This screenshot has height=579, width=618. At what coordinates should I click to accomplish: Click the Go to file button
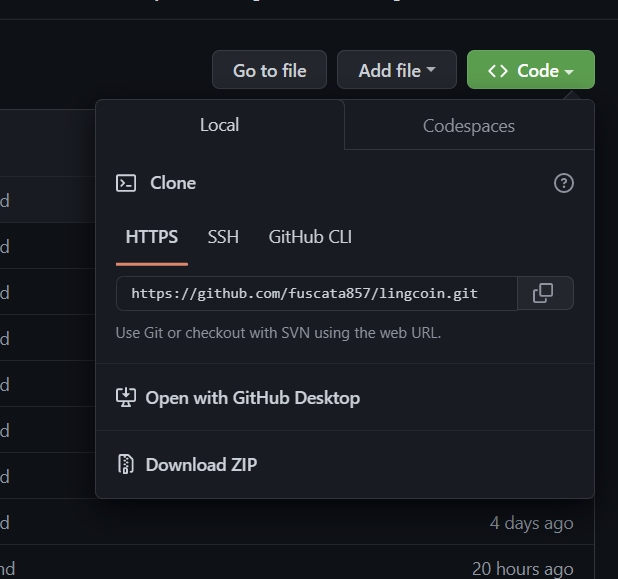click(269, 70)
